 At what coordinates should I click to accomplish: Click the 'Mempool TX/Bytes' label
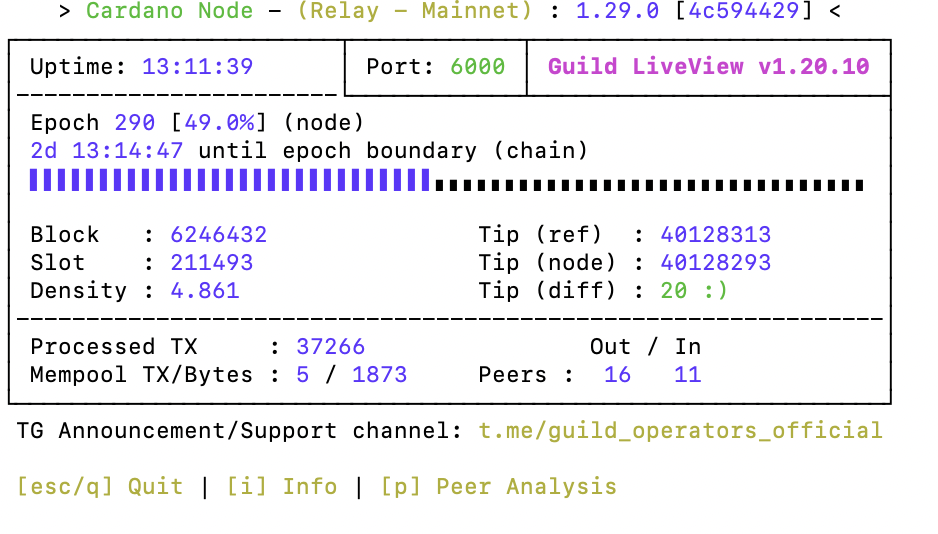pyautogui.click(x=142, y=375)
